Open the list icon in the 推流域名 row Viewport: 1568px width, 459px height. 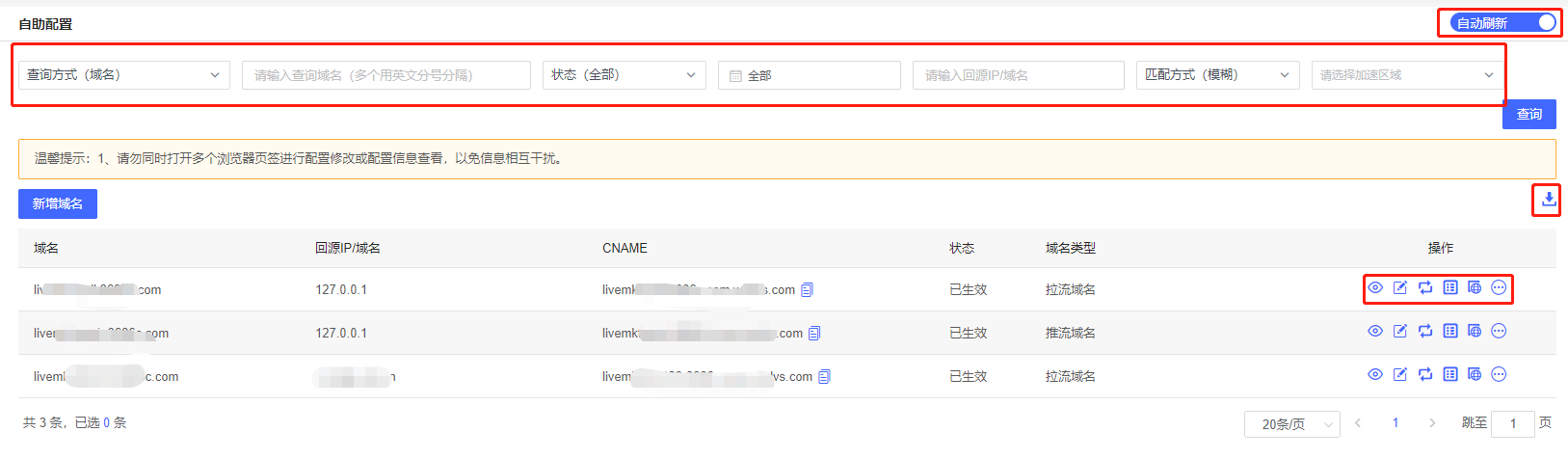tap(1450, 331)
